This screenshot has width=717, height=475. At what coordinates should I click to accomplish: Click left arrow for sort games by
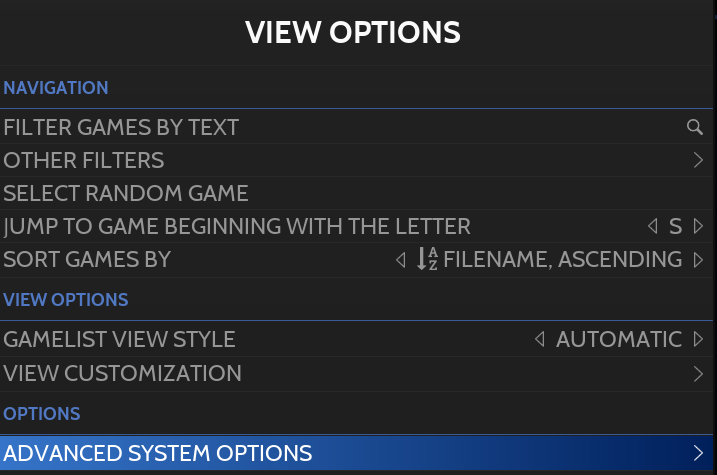401,260
